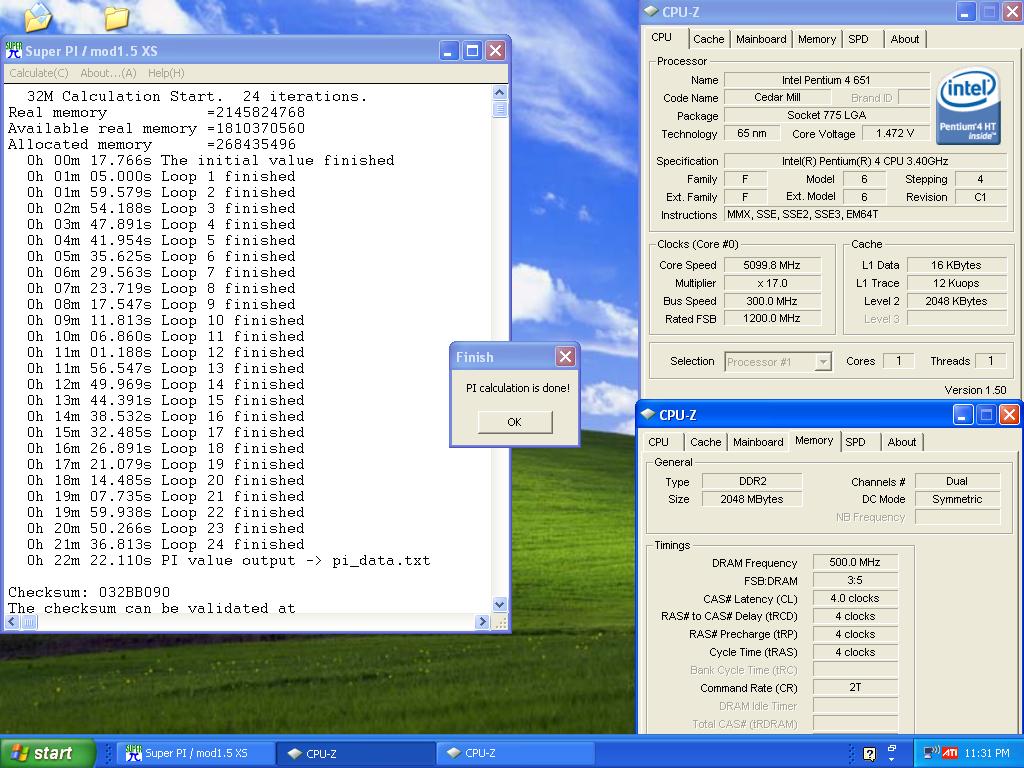The image size is (1024, 768).
Task: Click Super PI scroll up arrow
Action: coord(500,93)
